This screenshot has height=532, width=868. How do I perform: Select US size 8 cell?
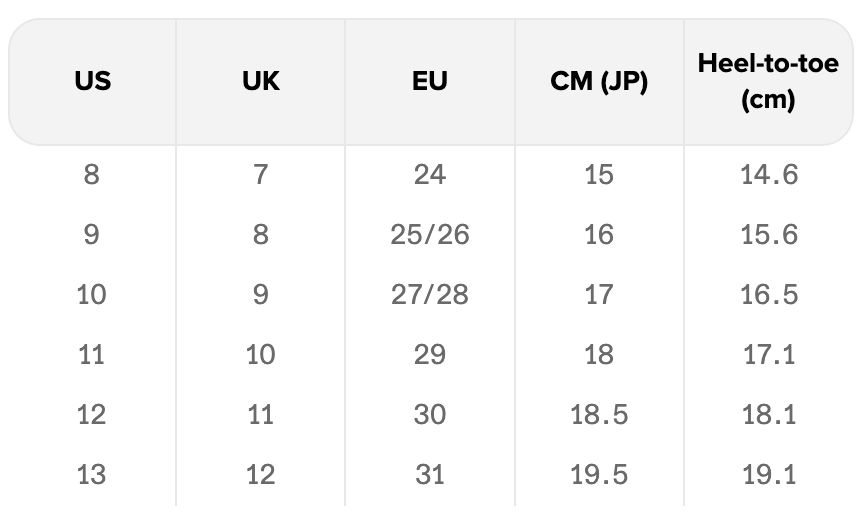(92, 175)
